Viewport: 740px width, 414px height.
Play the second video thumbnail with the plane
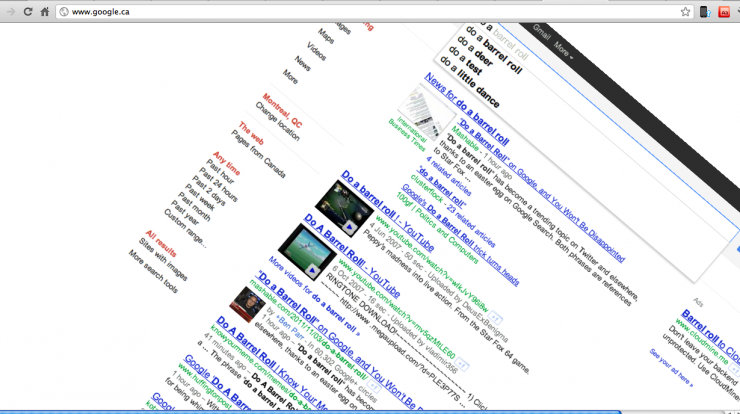[307, 252]
